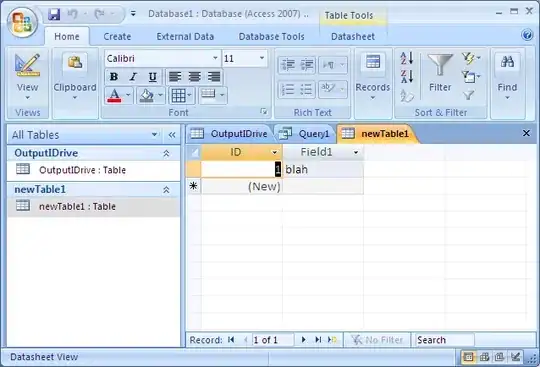The image size is (540, 367).
Task: Click the View button icon
Action: [x=27, y=65]
